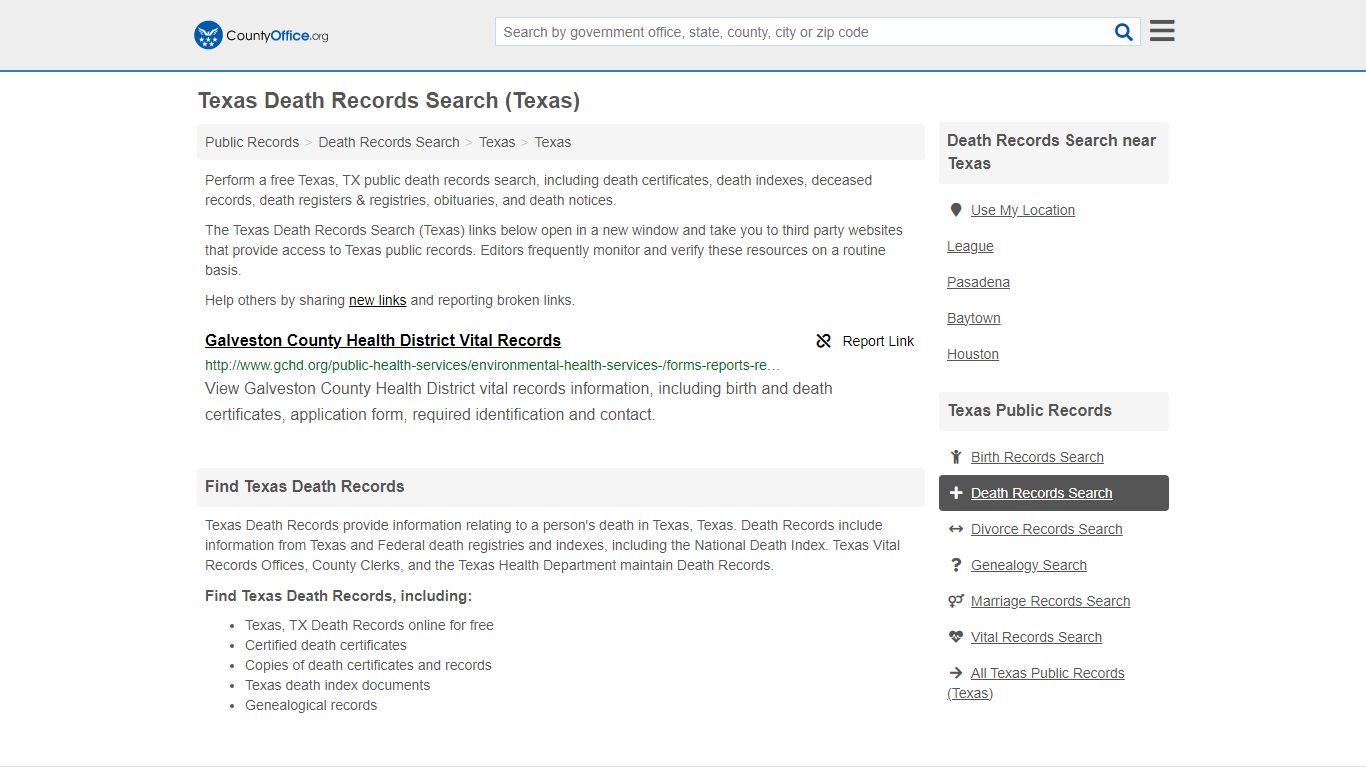Image resolution: width=1366 pixels, height=768 pixels.
Task: Click 'Copies of death certificates and records' bullet
Action: (x=368, y=665)
